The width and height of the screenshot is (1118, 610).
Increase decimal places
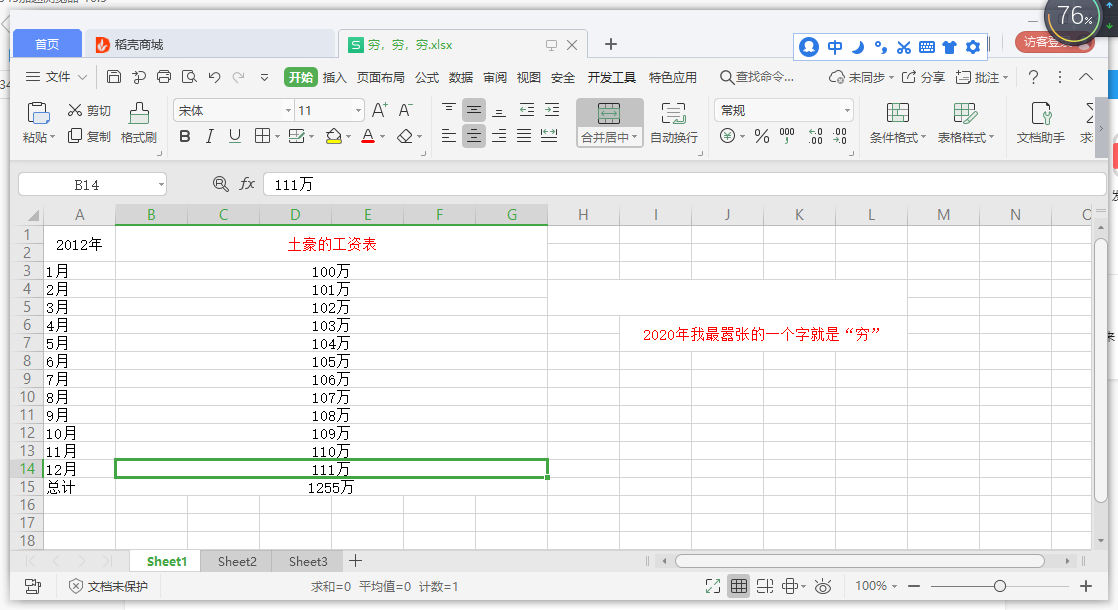(x=815, y=136)
